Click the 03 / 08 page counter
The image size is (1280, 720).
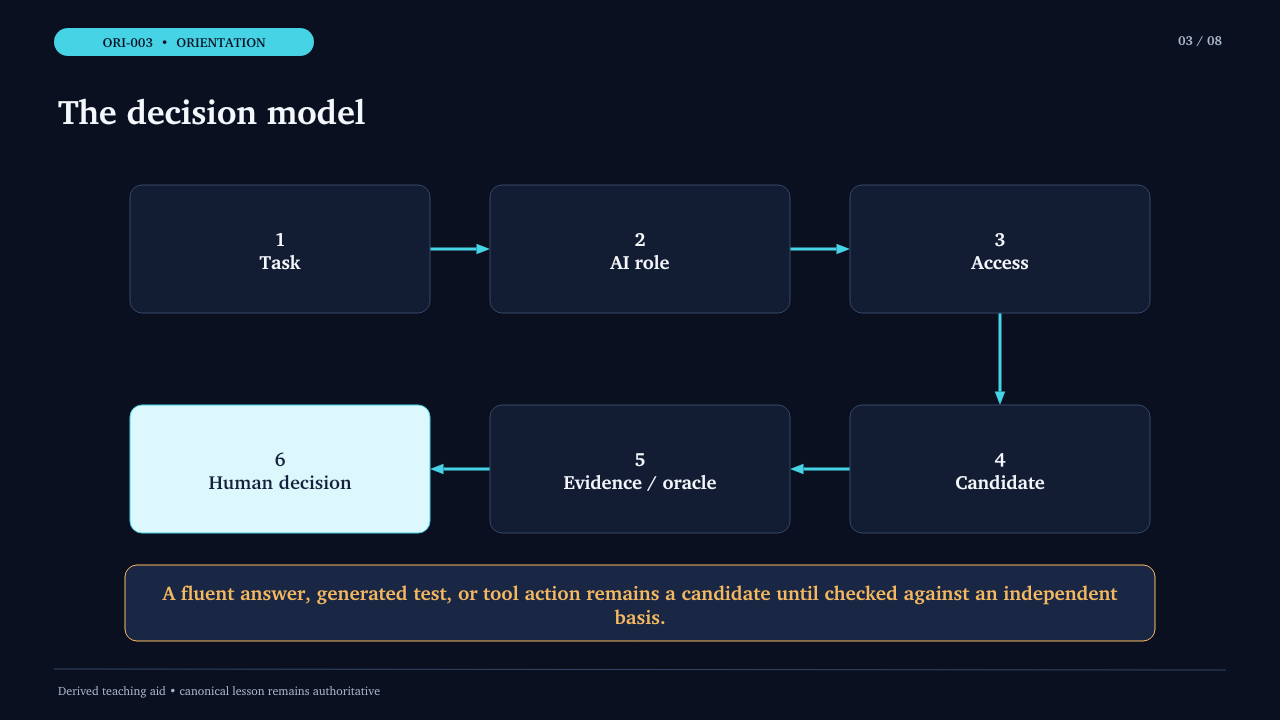1200,41
